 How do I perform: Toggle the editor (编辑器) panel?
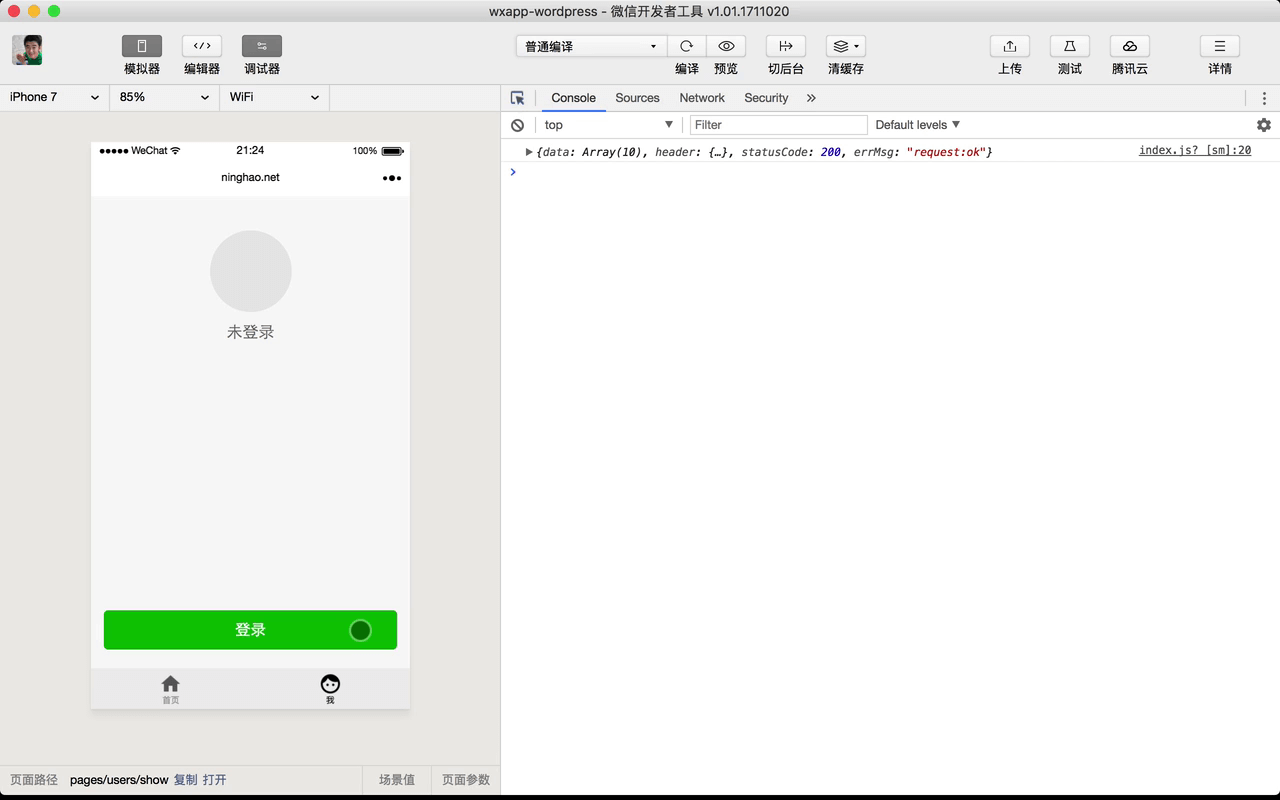coord(202,46)
